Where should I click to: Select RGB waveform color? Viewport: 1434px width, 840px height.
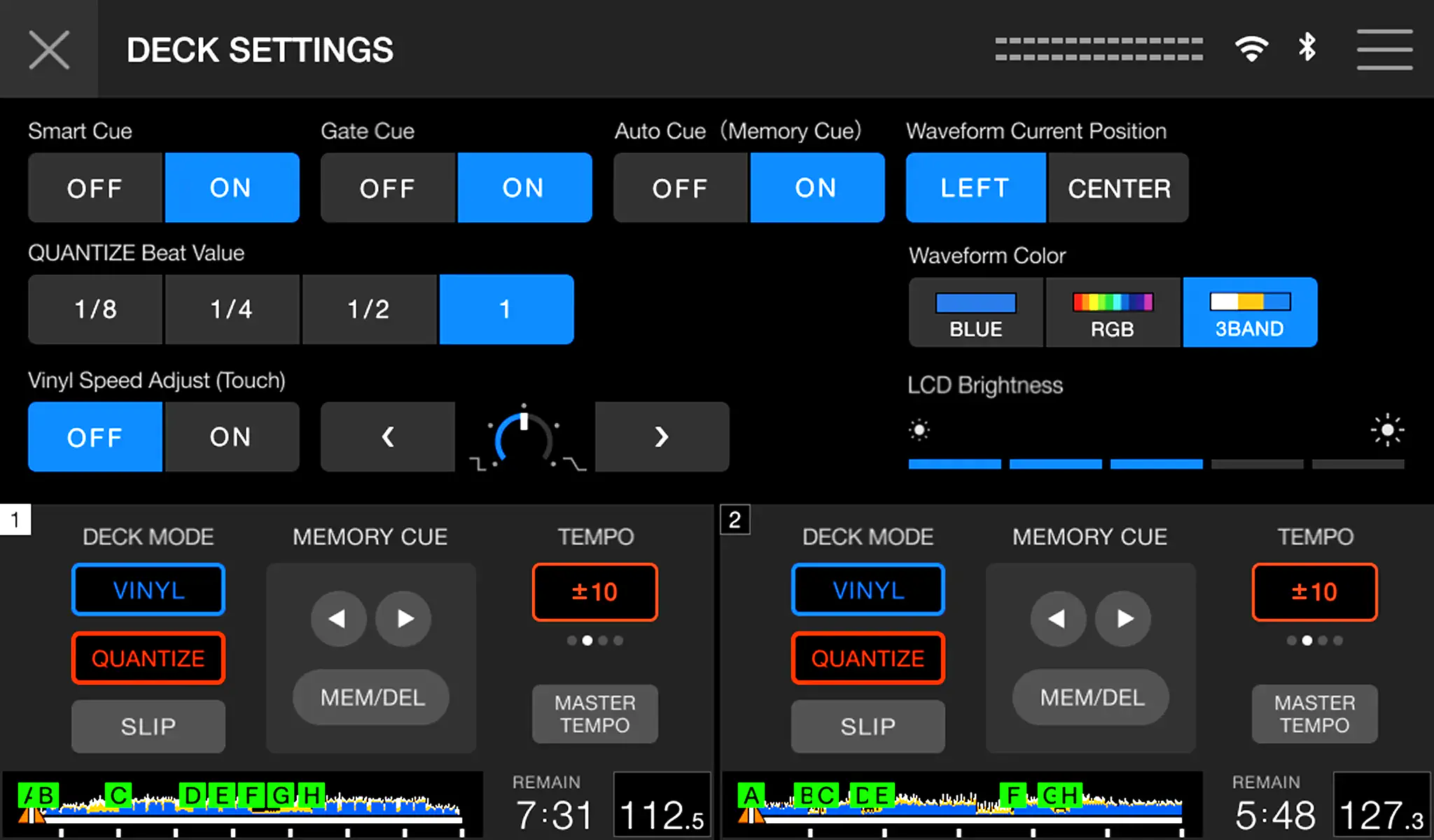(x=1113, y=312)
